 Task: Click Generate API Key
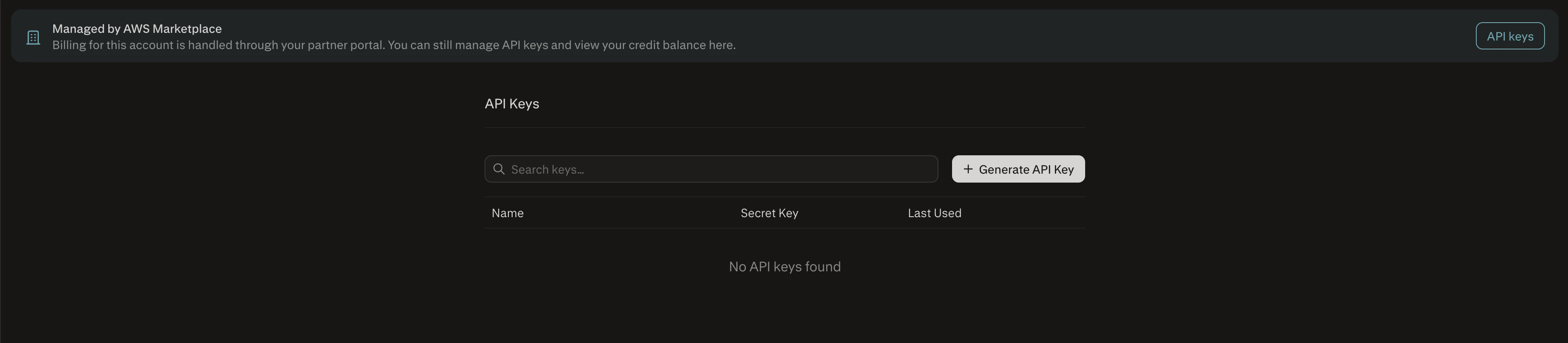[1018, 169]
